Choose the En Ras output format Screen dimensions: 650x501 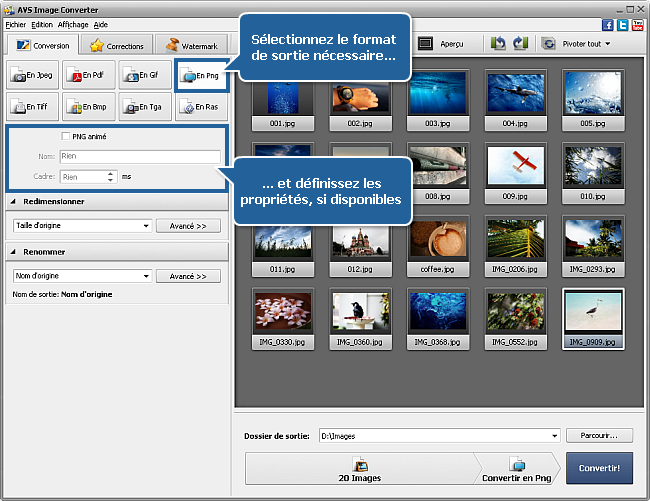pyautogui.click(x=201, y=107)
